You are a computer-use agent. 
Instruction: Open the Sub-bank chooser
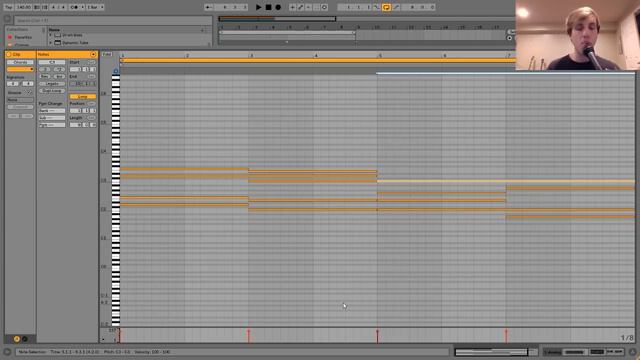[x=52, y=118]
